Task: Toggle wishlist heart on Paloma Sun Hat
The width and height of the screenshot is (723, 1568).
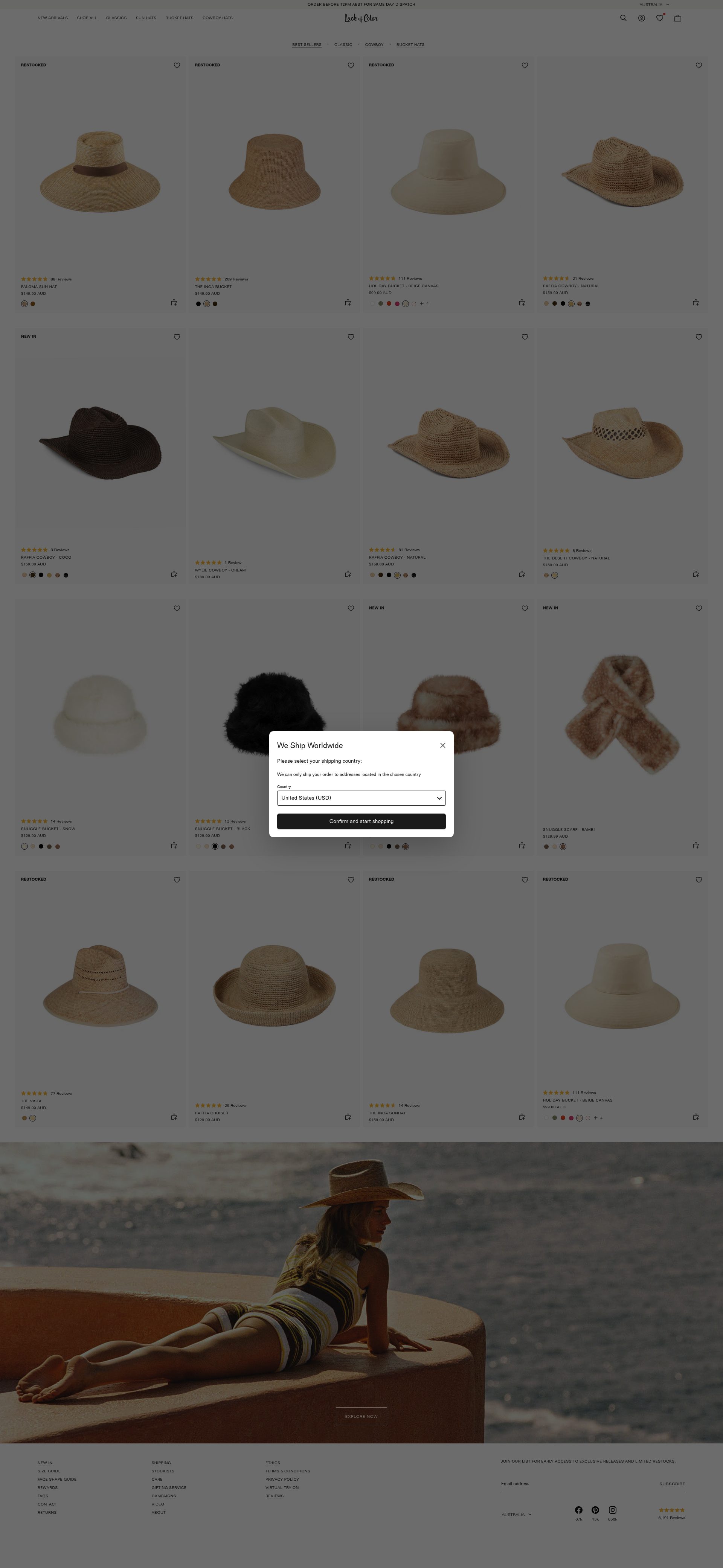Action: click(177, 65)
